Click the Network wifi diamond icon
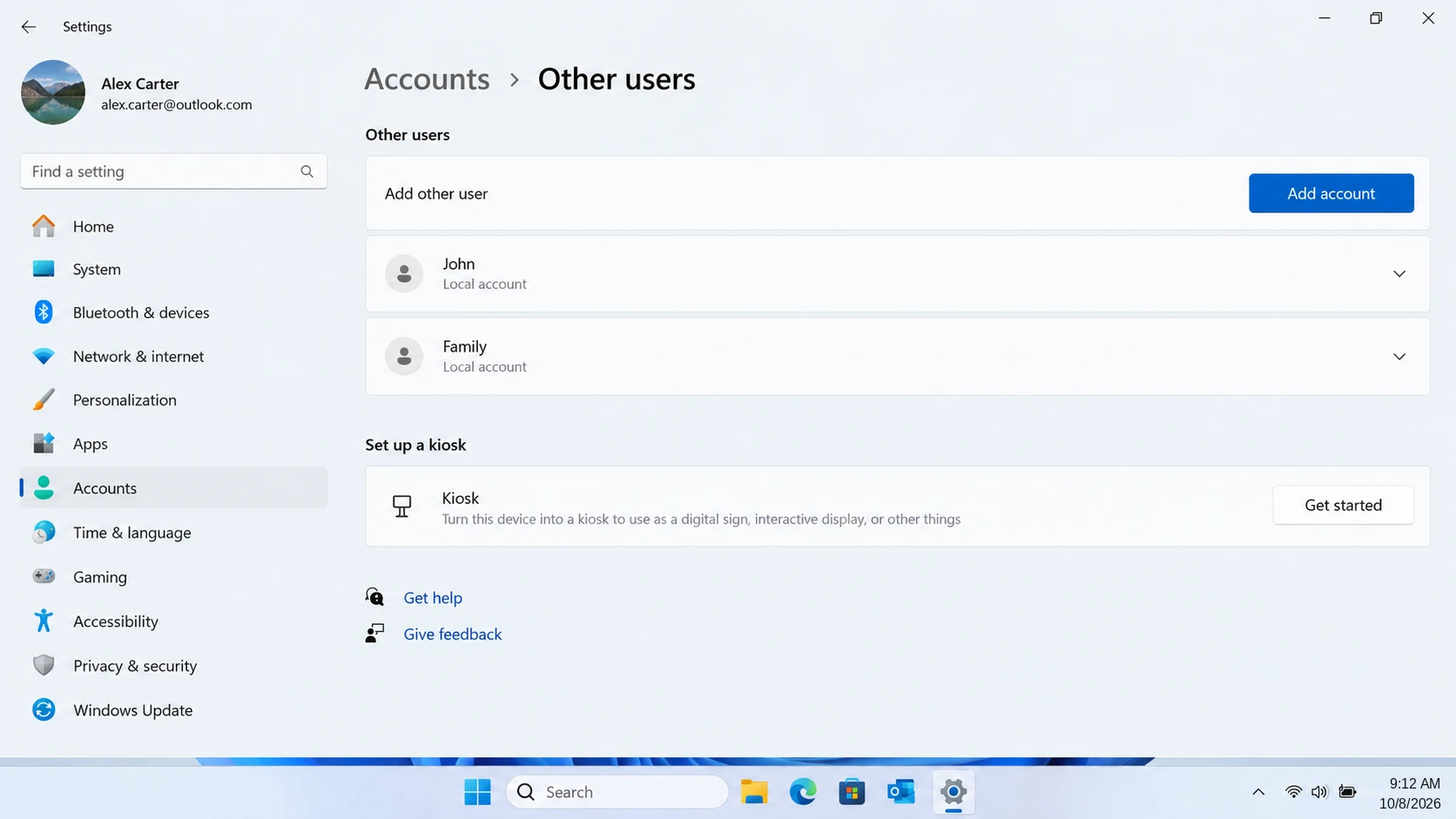Viewport: 1456px width, 819px height. 44,356
